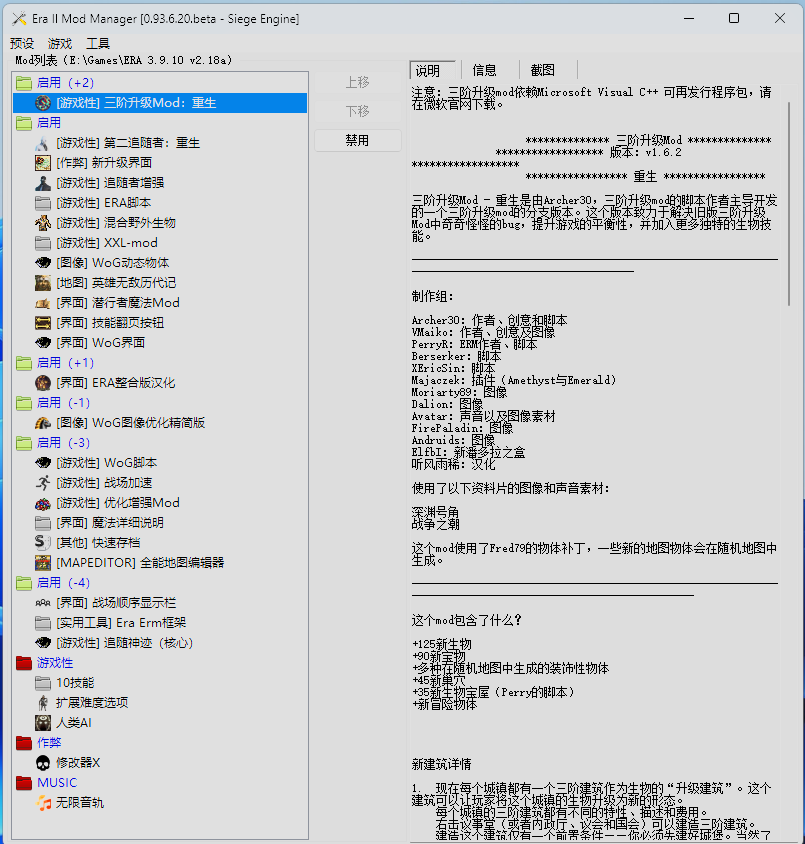
Task: Open the 工具 menu
Action: (x=98, y=43)
